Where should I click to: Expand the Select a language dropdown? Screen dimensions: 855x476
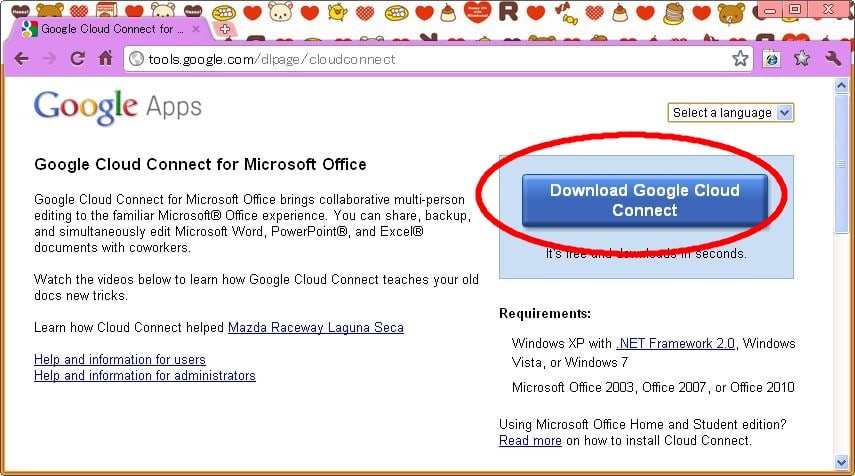(731, 113)
